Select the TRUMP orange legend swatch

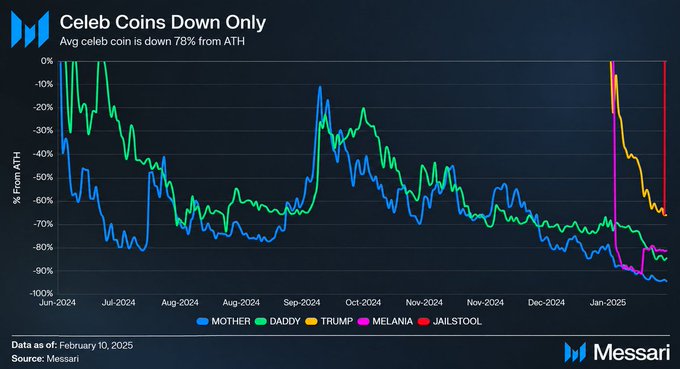pos(311,322)
